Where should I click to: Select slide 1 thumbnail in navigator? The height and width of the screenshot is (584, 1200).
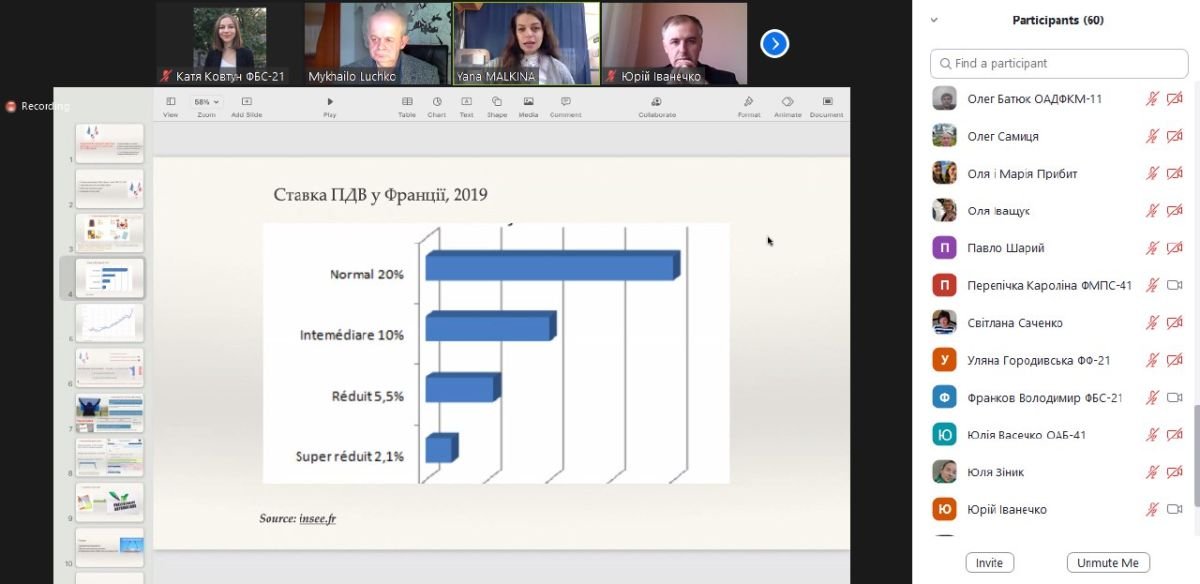tap(110, 143)
